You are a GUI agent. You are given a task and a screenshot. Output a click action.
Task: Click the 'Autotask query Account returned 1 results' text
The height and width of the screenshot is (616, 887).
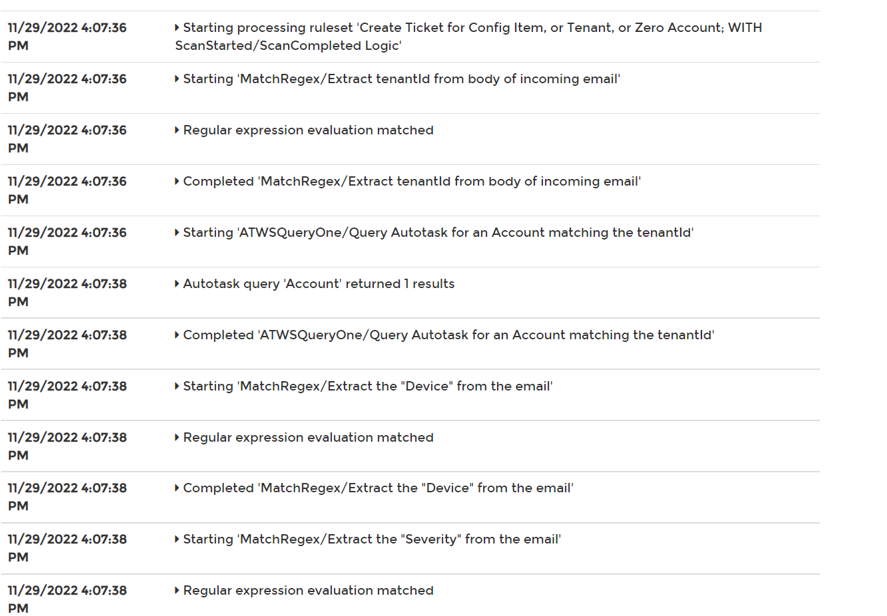pos(319,284)
